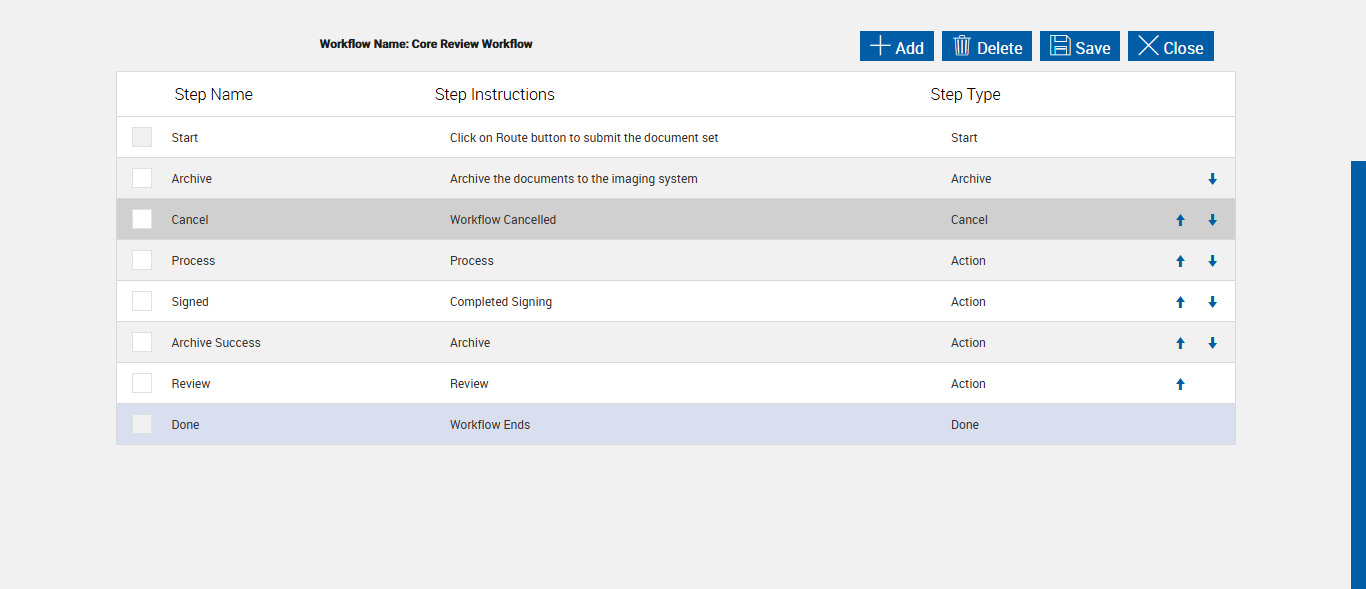Move the Archive Success step up
Image resolution: width=1366 pixels, height=589 pixels.
pos(1180,343)
